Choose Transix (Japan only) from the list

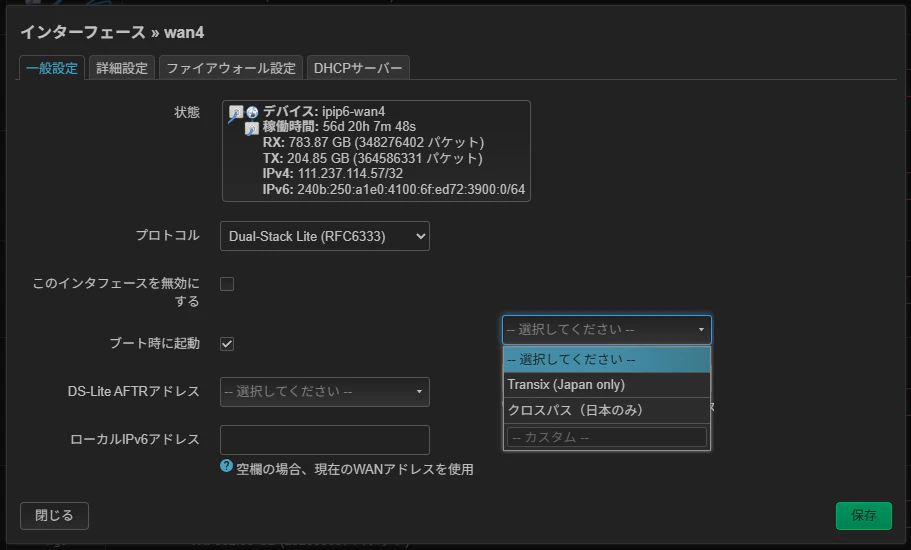tap(607, 384)
